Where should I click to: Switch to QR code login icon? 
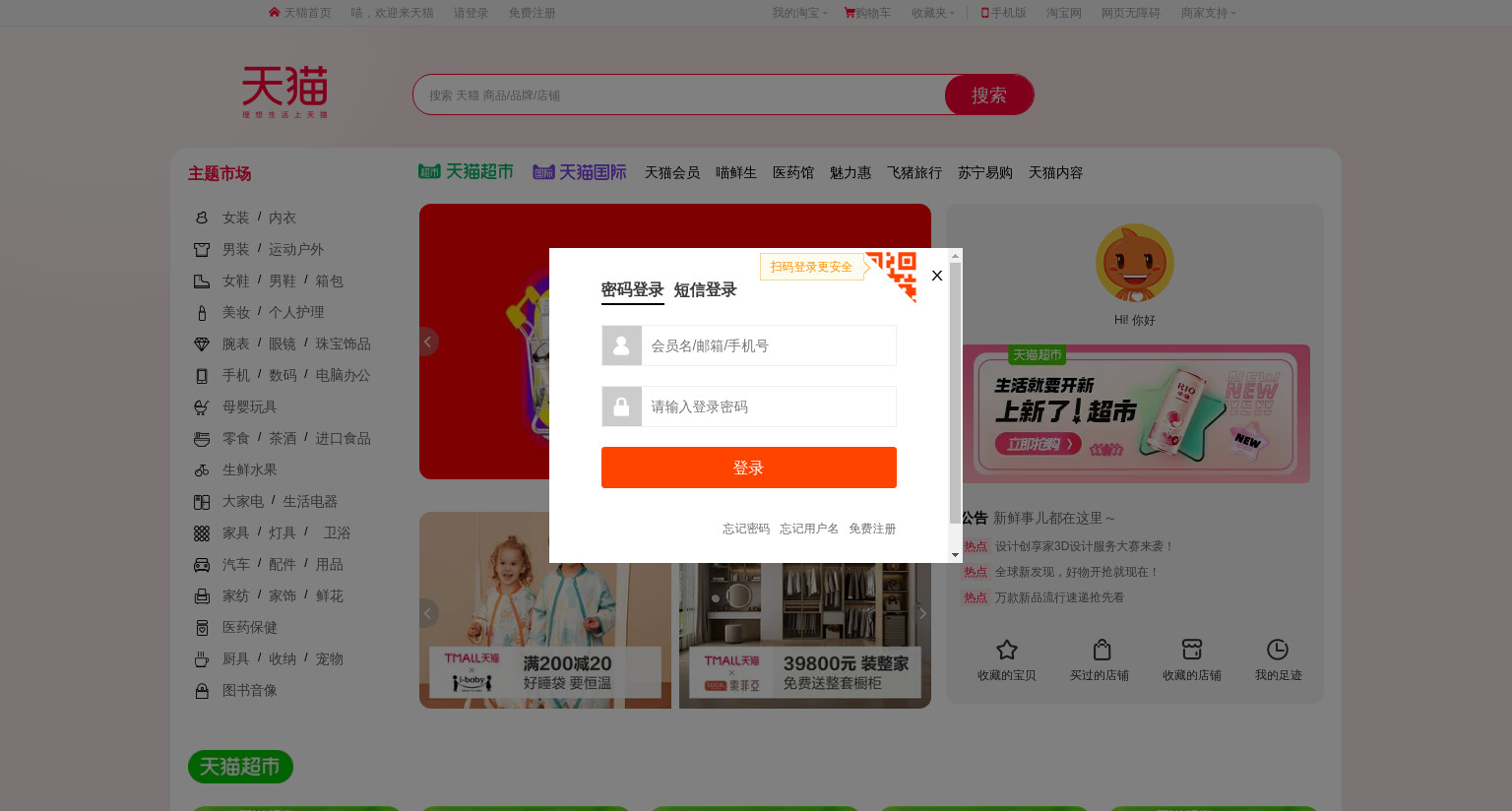pos(894,275)
